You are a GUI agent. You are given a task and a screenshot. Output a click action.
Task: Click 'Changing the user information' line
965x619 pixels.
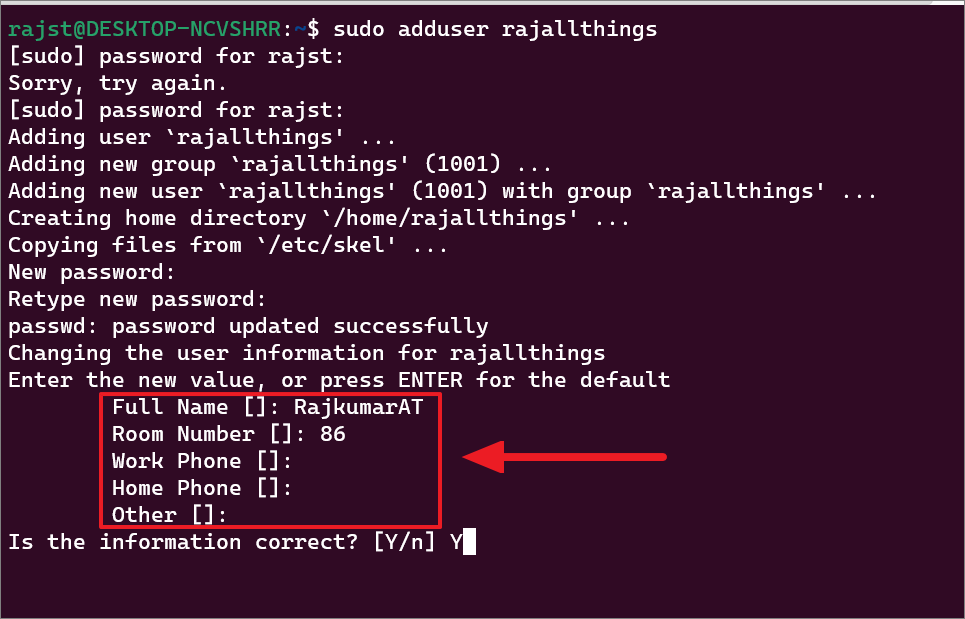tap(306, 354)
